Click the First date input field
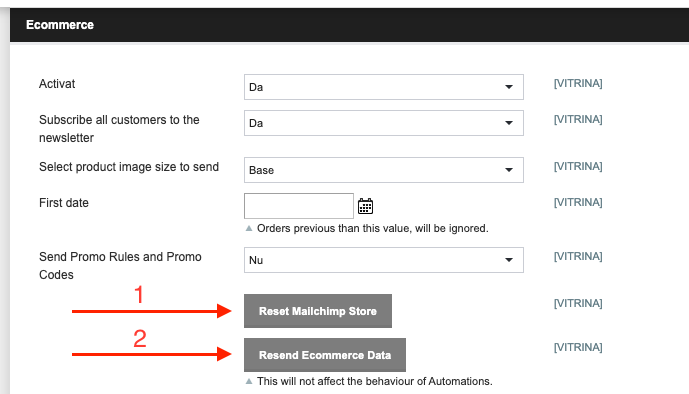 point(299,206)
